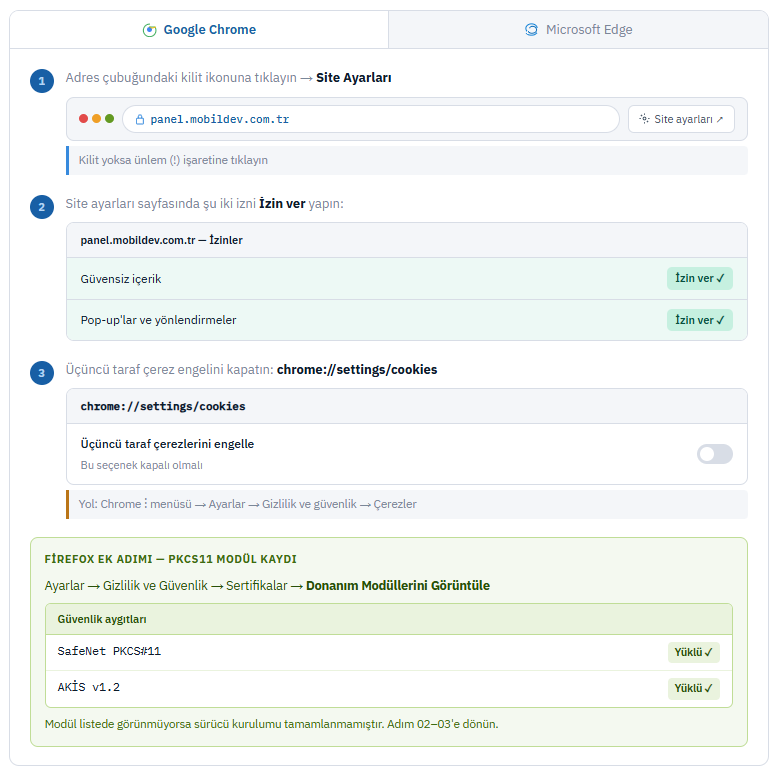
Task: Click the green window dot
Action: [110, 118]
